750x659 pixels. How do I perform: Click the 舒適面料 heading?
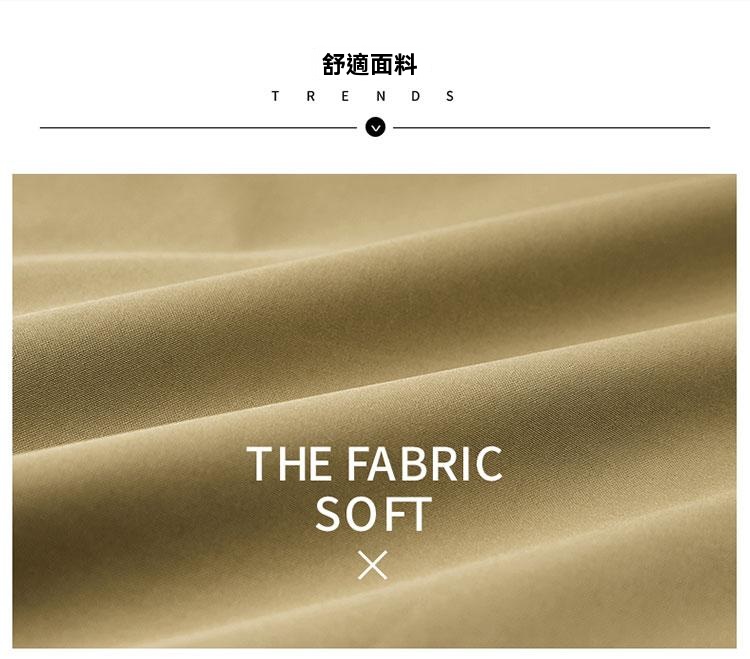(370, 65)
